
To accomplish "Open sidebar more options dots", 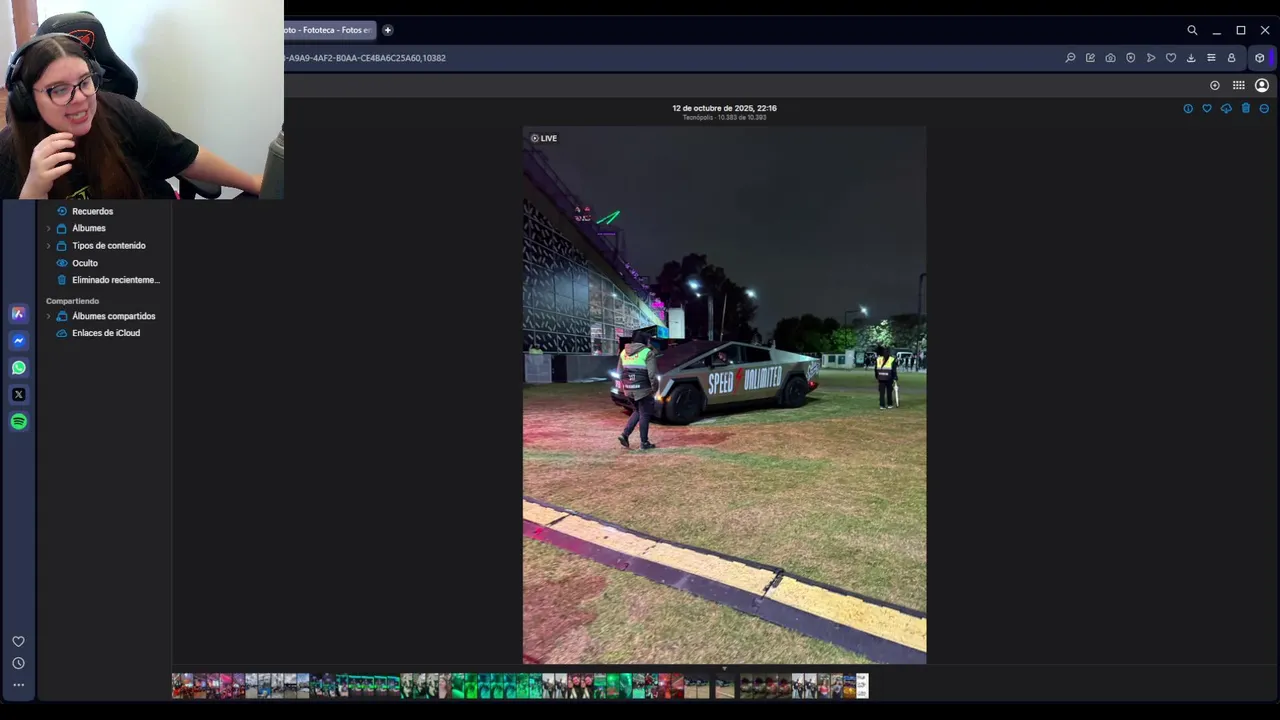I will 18,685.
